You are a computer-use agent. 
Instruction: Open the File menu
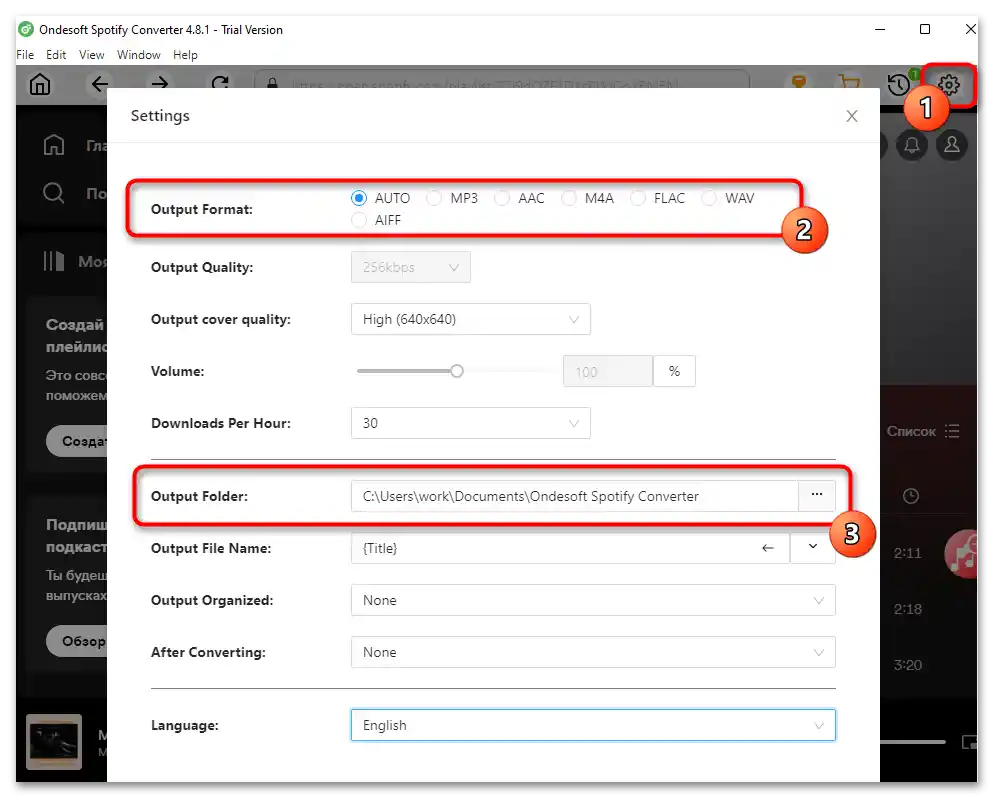click(25, 55)
